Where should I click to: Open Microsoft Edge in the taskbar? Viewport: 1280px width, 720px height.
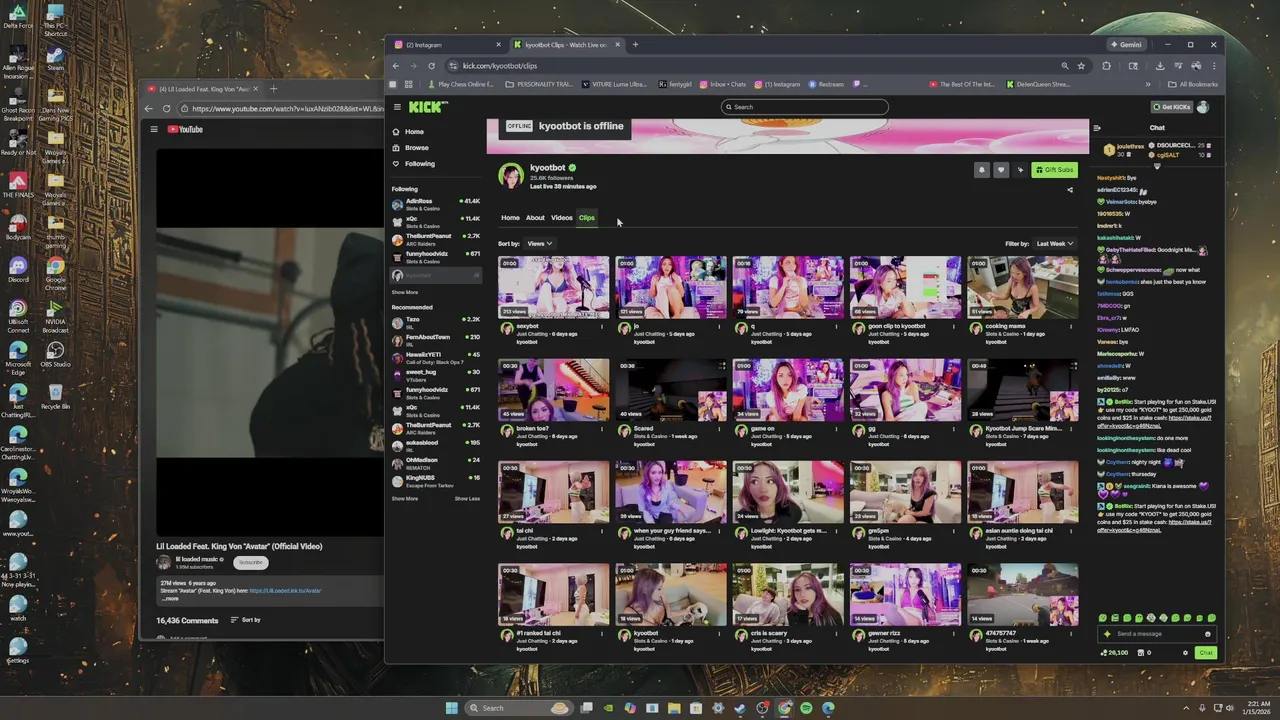(x=828, y=708)
